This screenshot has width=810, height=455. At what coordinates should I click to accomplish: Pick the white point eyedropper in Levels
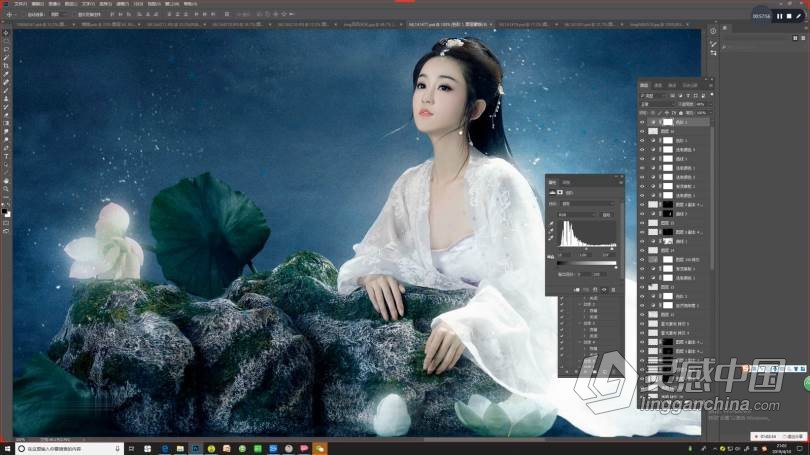click(552, 238)
